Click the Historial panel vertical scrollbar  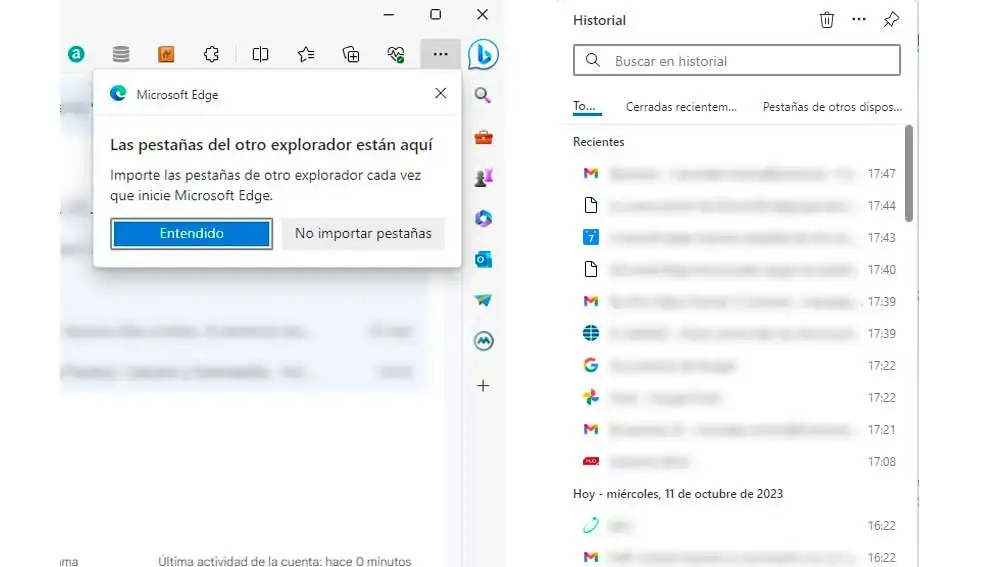click(909, 173)
